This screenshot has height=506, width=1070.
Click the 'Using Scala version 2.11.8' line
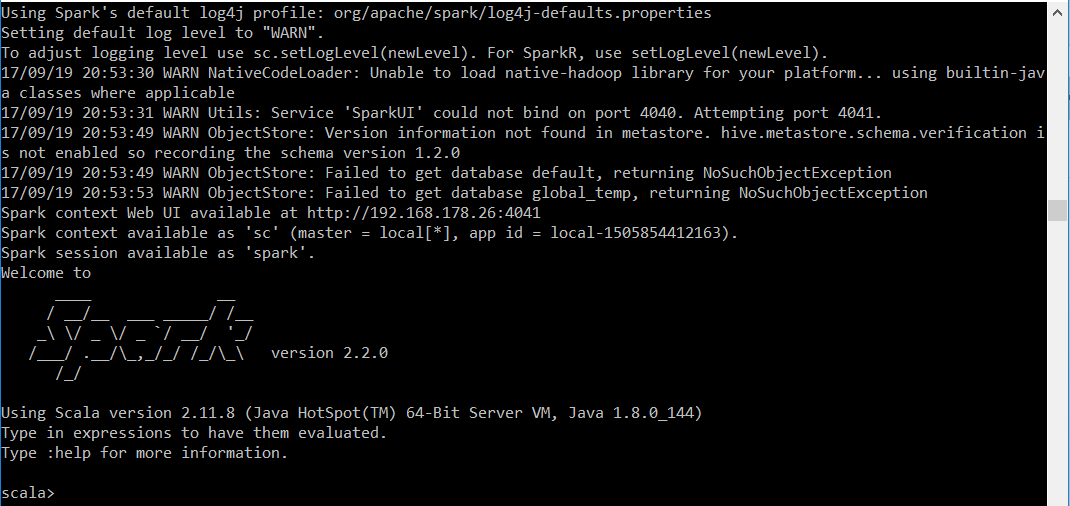(x=351, y=413)
